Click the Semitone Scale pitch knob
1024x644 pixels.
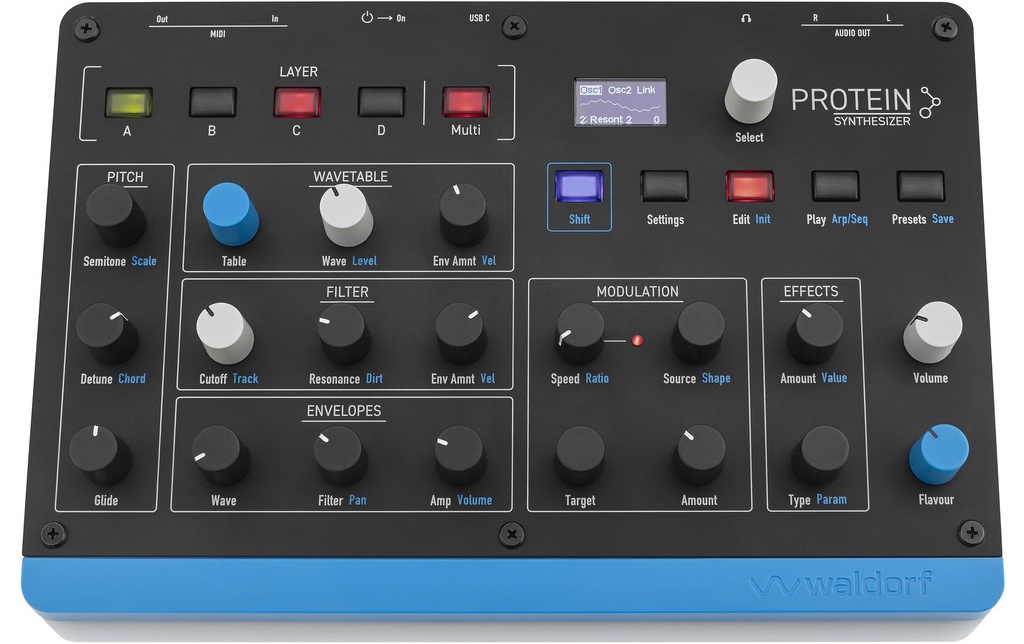coord(114,214)
